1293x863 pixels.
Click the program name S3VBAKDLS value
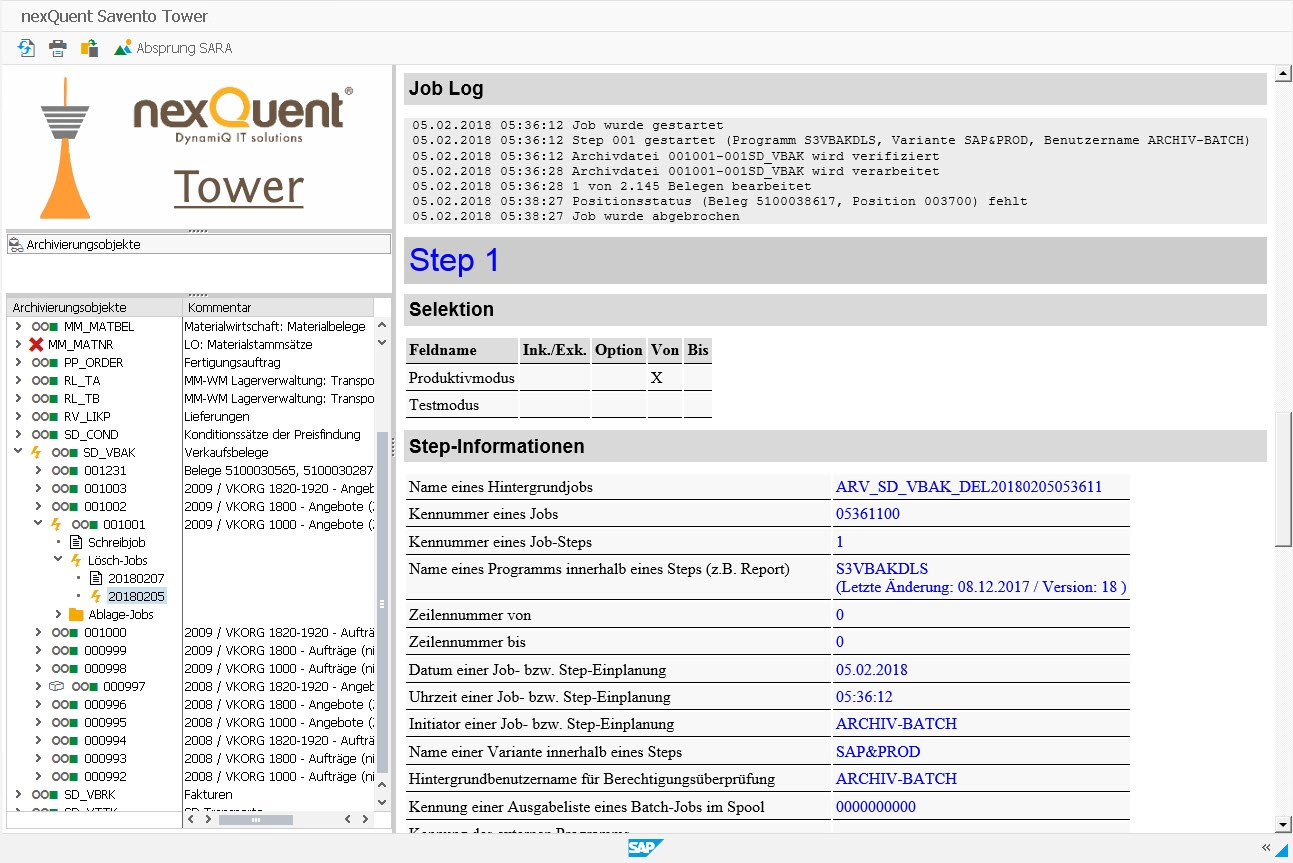881,569
